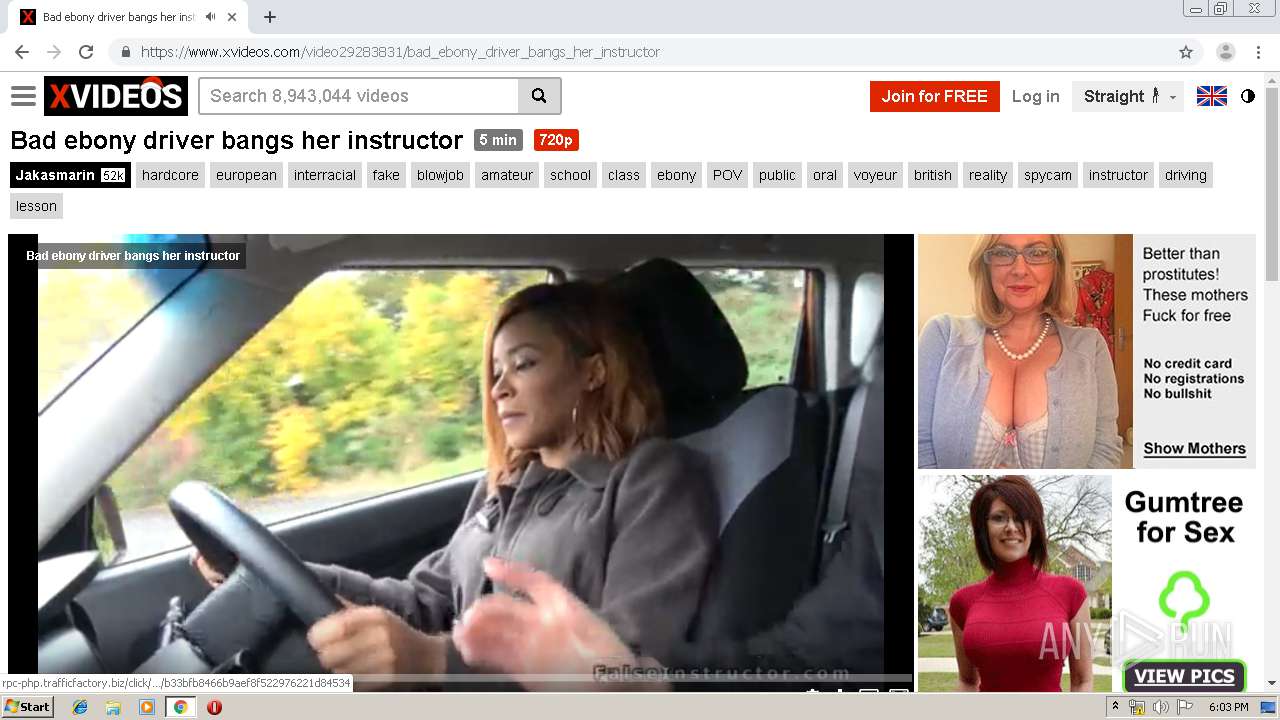The width and height of the screenshot is (1280, 720).
Task: Open the Chrome profile avatar
Action: point(1226,52)
